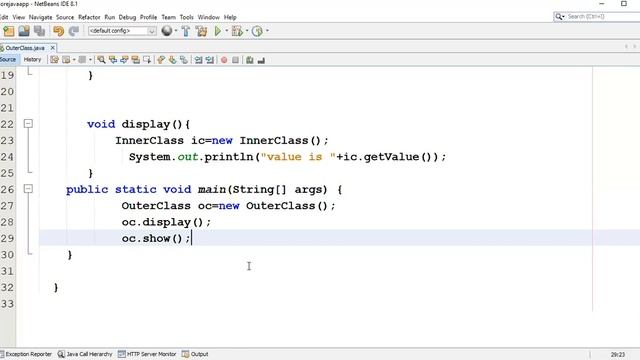Click the first dropdown arrow after Last Edit icon
640x360 pixels.
coord(74,60)
